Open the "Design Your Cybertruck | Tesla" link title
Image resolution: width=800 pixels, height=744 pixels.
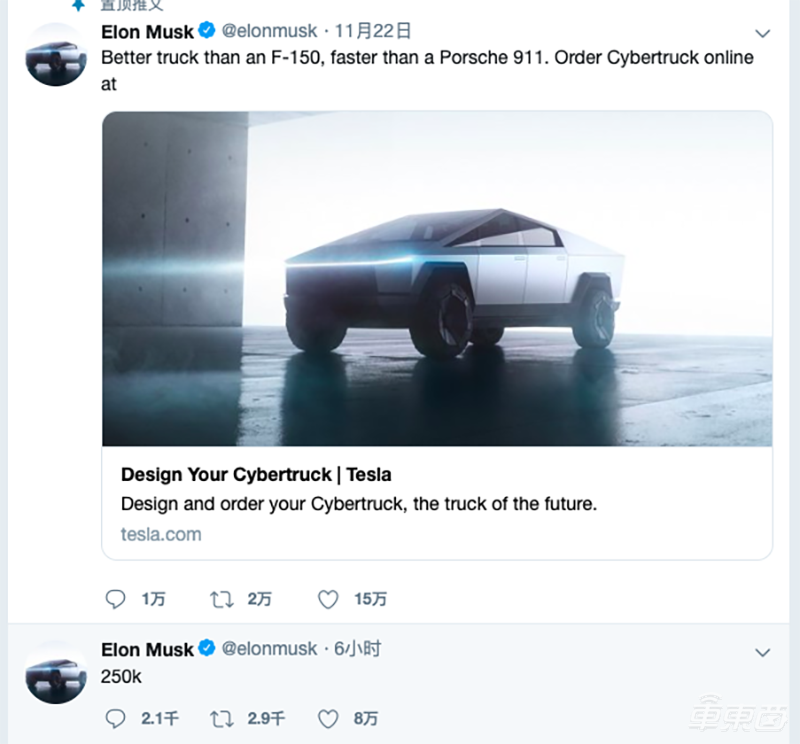coord(256,474)
